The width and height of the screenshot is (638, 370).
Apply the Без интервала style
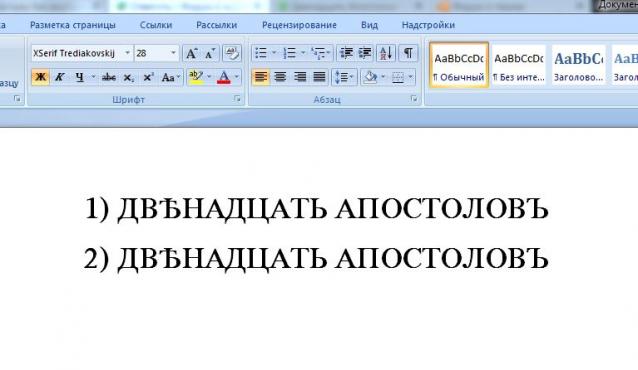click(x=519, y=65)
